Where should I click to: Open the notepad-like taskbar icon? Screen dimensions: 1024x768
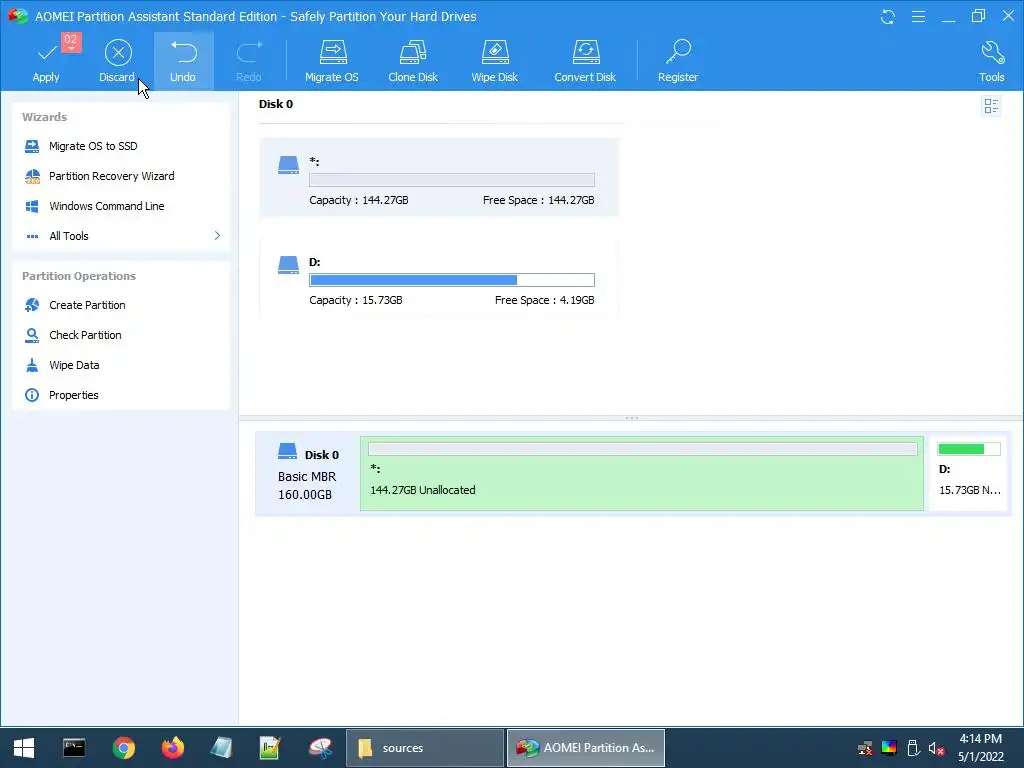[223, 748]
